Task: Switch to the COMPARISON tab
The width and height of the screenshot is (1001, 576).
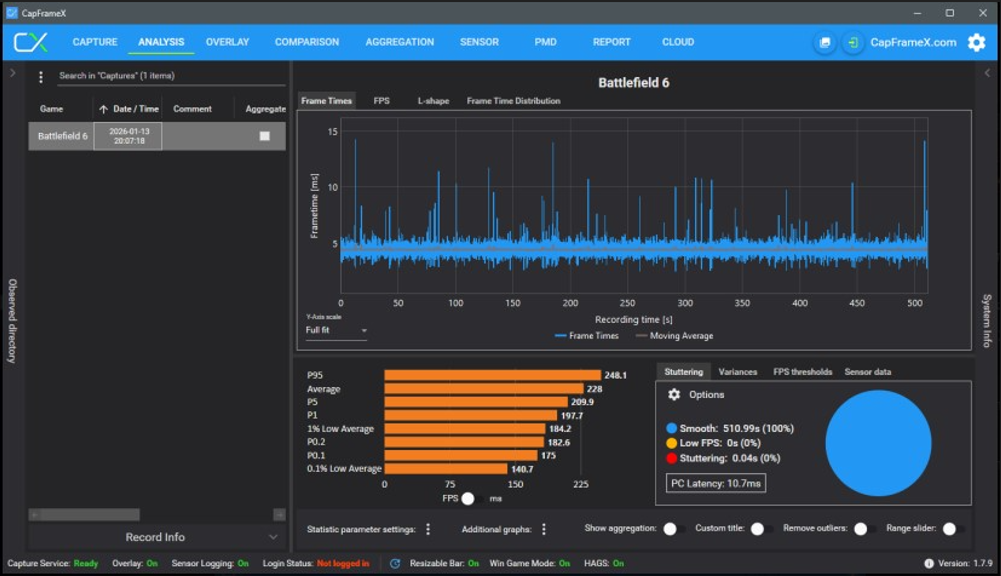Action: point(307,42)
